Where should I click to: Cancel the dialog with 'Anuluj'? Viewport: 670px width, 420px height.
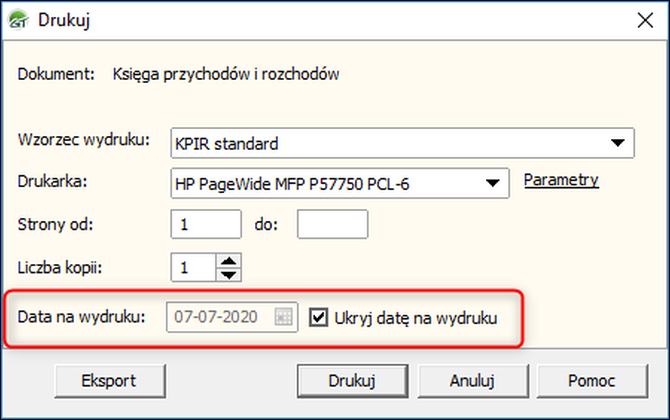473,381
